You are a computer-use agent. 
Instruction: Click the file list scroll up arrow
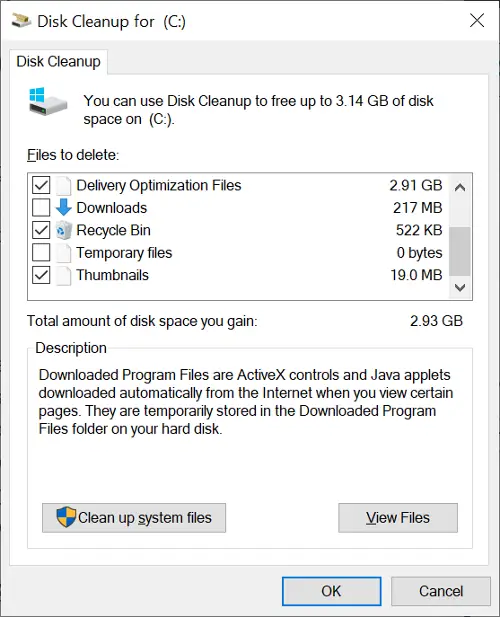[x=460, y=187]
